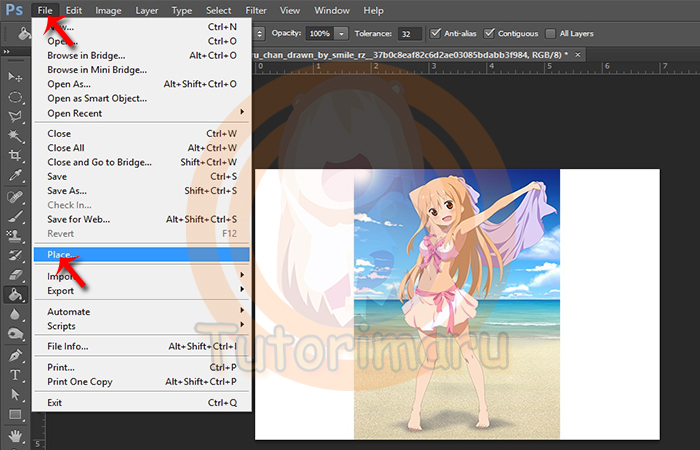Choose Place... from File menu

tap(142, 254)
